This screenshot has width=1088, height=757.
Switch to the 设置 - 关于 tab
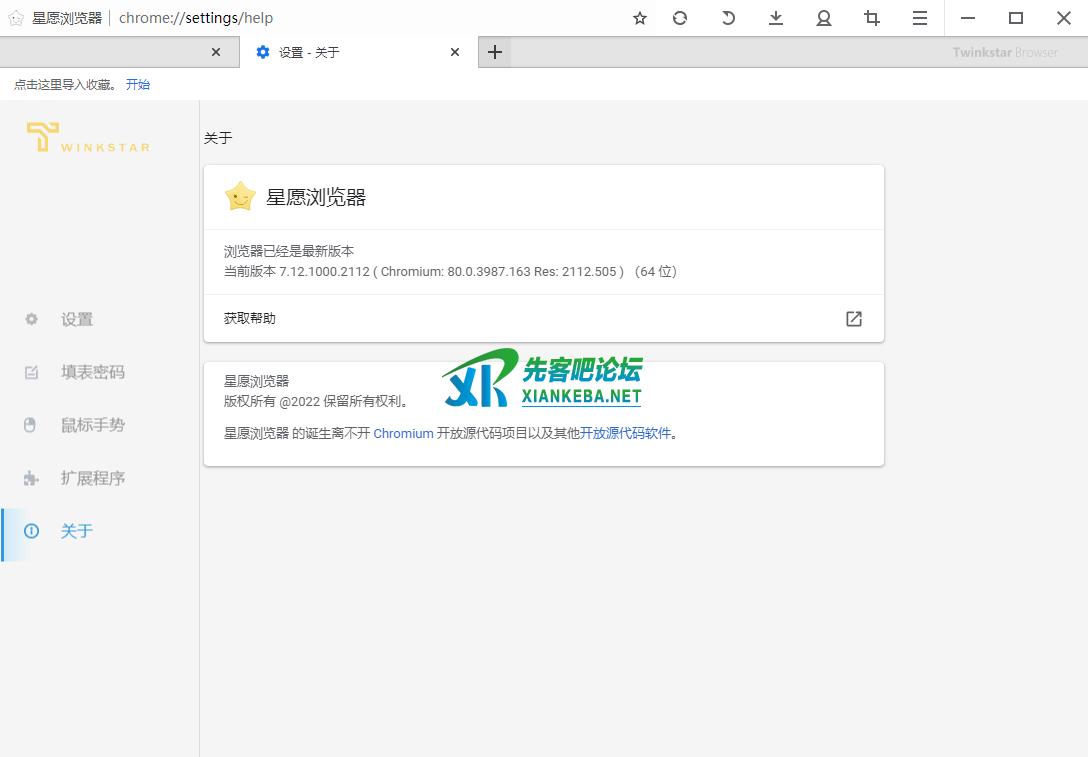tap(340, 52)
